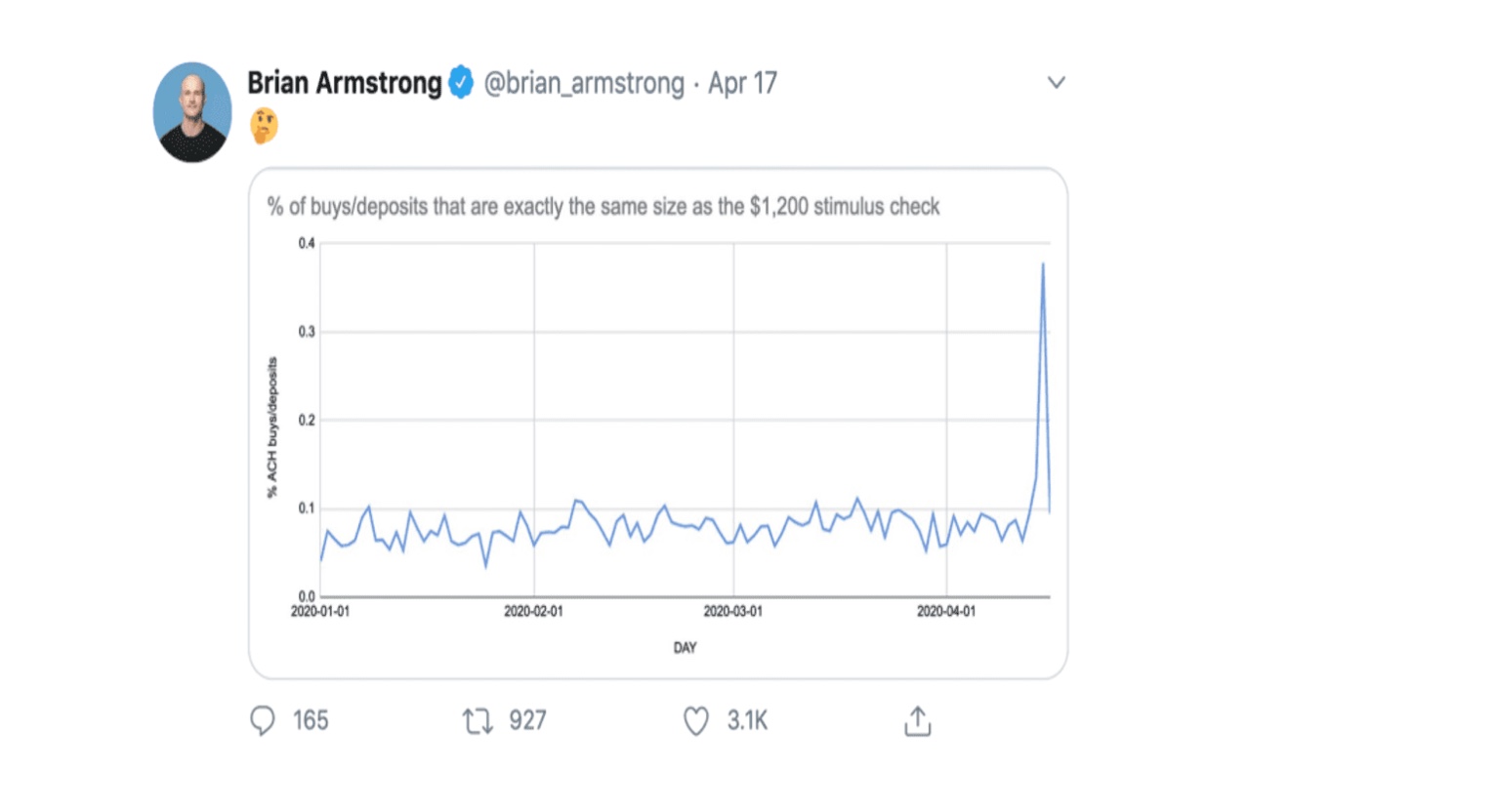
Task: Click the peak of the chart spike
Action: tap(1043, 264)
